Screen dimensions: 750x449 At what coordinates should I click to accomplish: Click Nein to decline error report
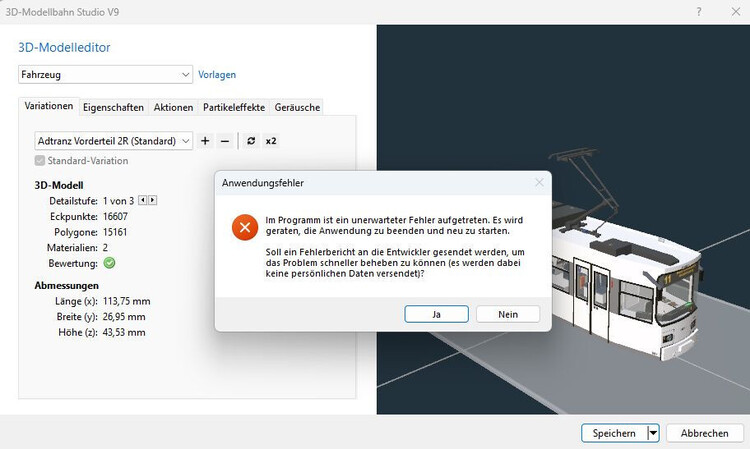click(508, 314)
